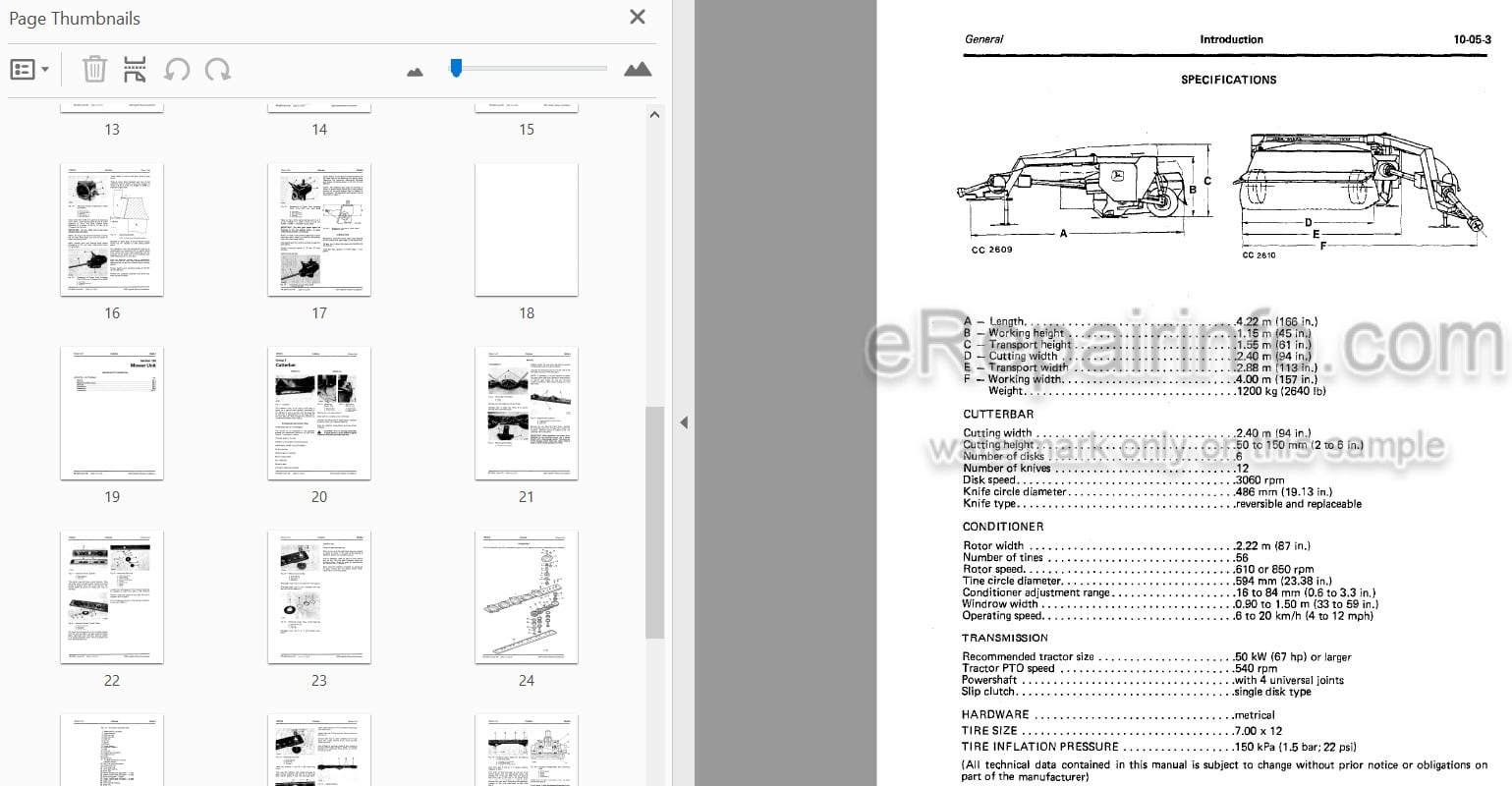The width and height of the screenshot is (1512, 786).
Task: Delete selected pages with trash icon
Action: pyautogui.click(x=94, y=70)
